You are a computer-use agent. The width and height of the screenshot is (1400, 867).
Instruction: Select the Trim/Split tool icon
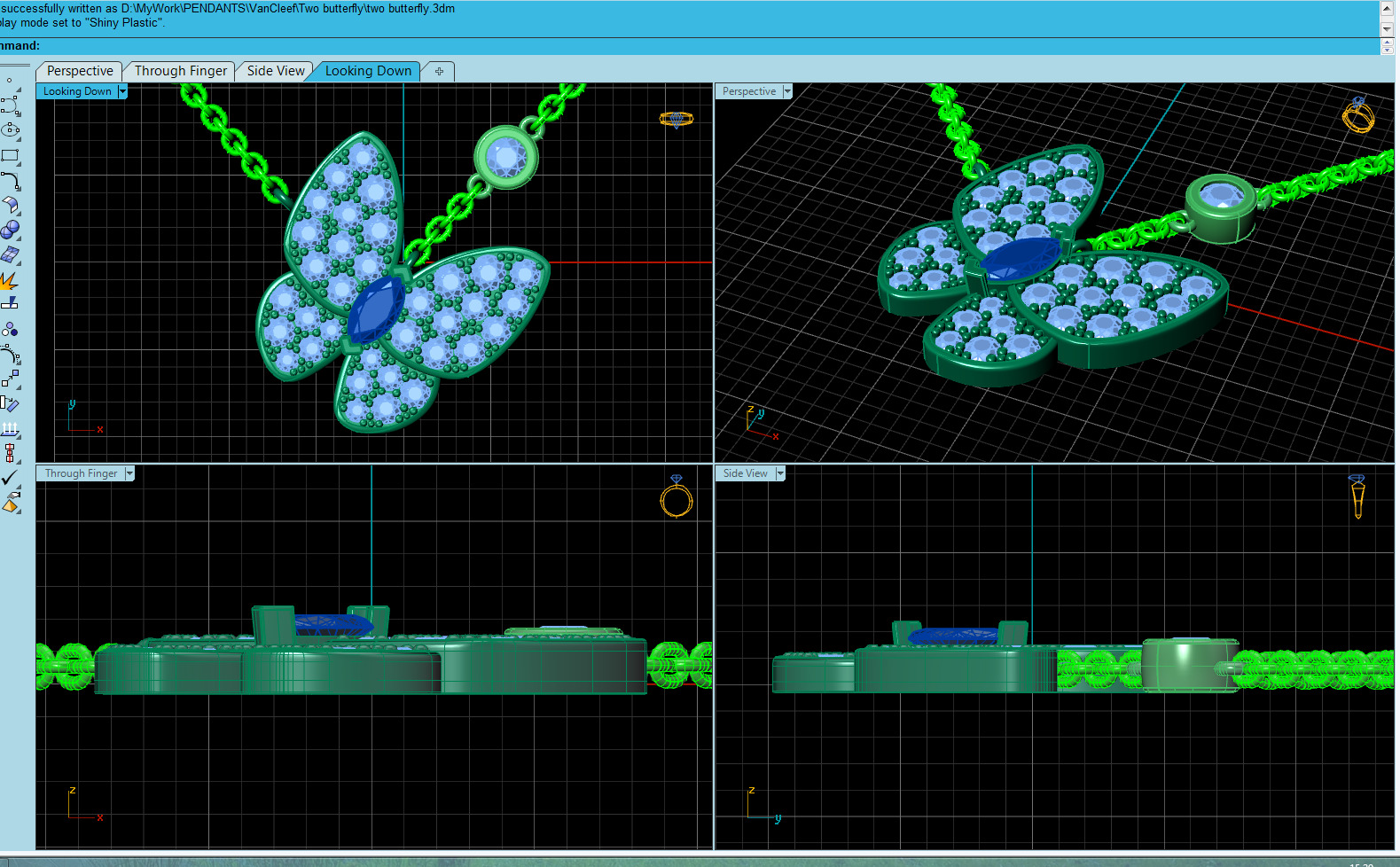click(10, 304)
